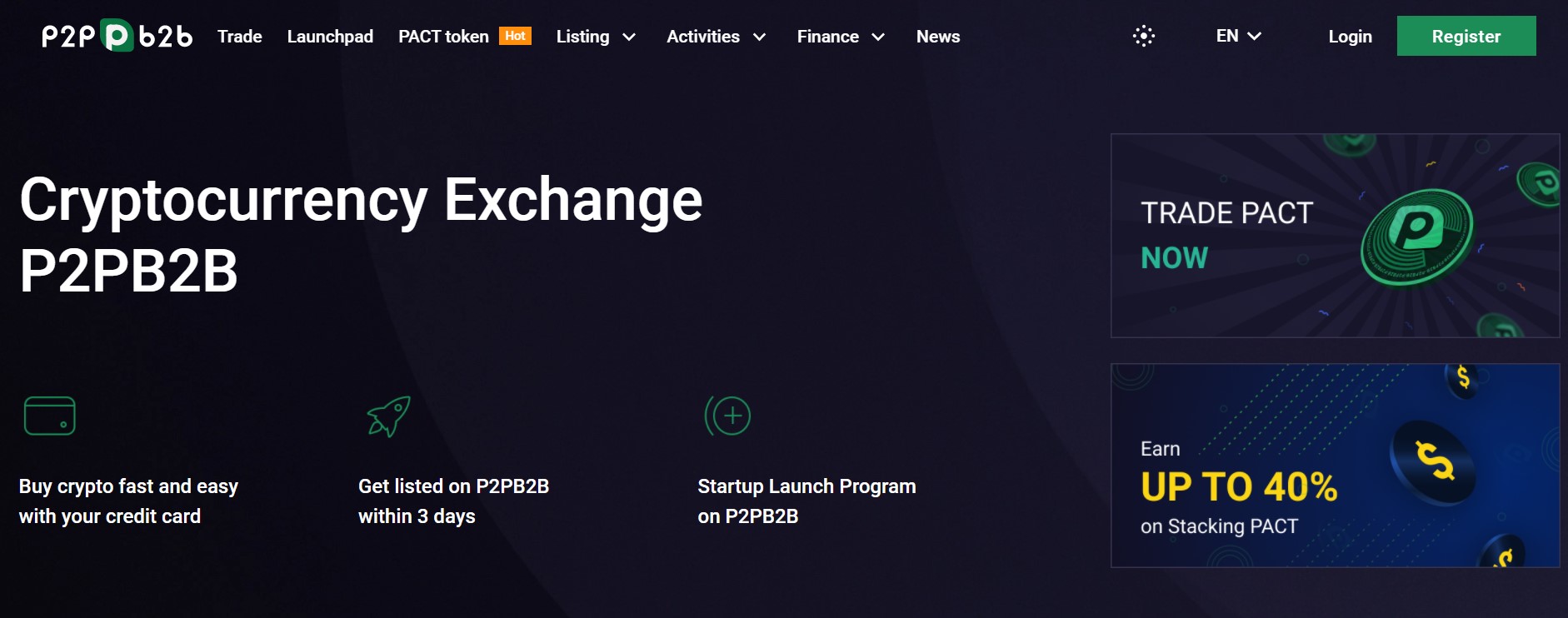Open the Trade PACT Now banner
The height and width of the screenshot is (618, 1568).
(1335, 236)
